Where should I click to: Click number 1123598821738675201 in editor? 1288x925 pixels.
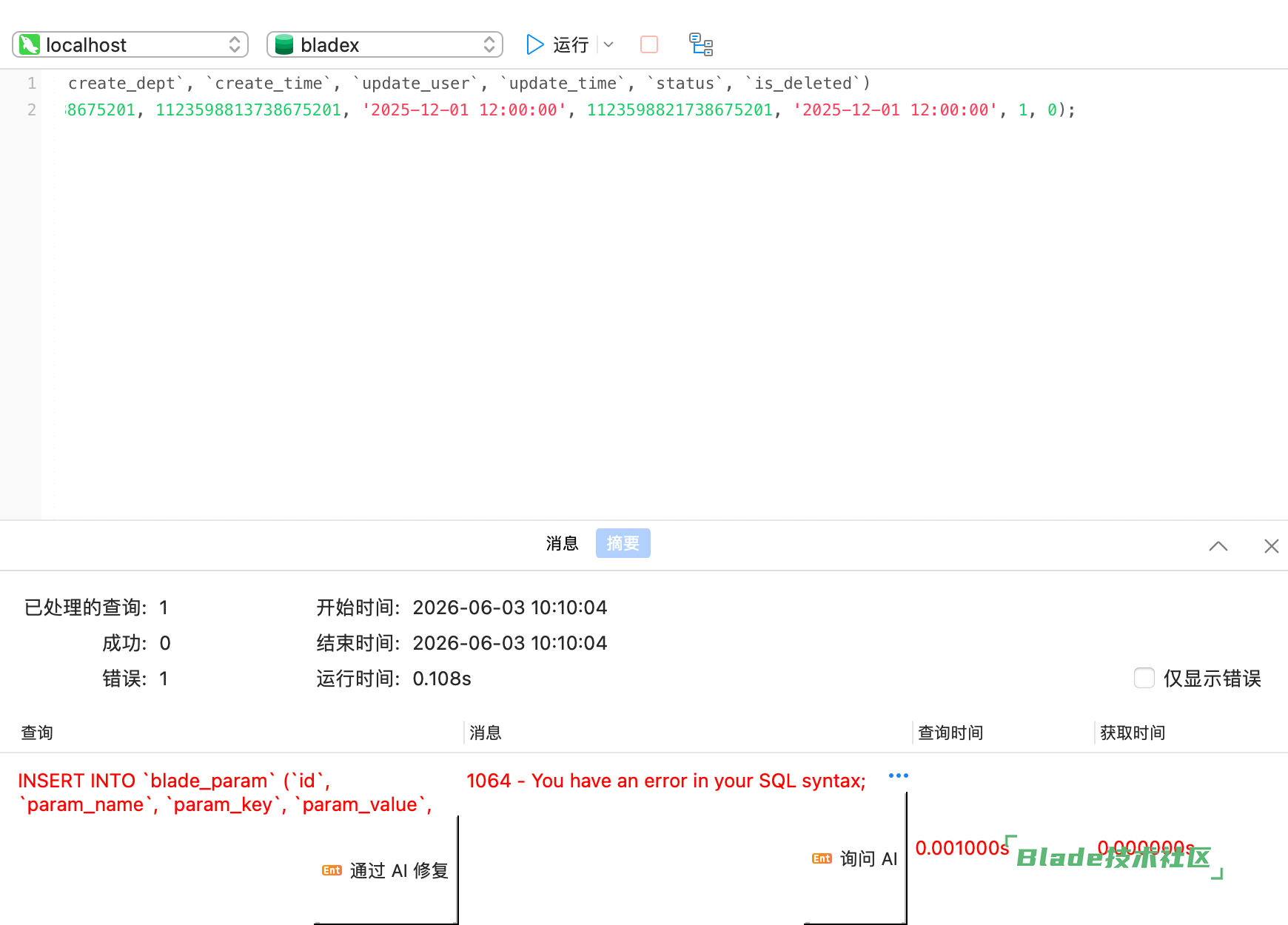tap(680, 110)
